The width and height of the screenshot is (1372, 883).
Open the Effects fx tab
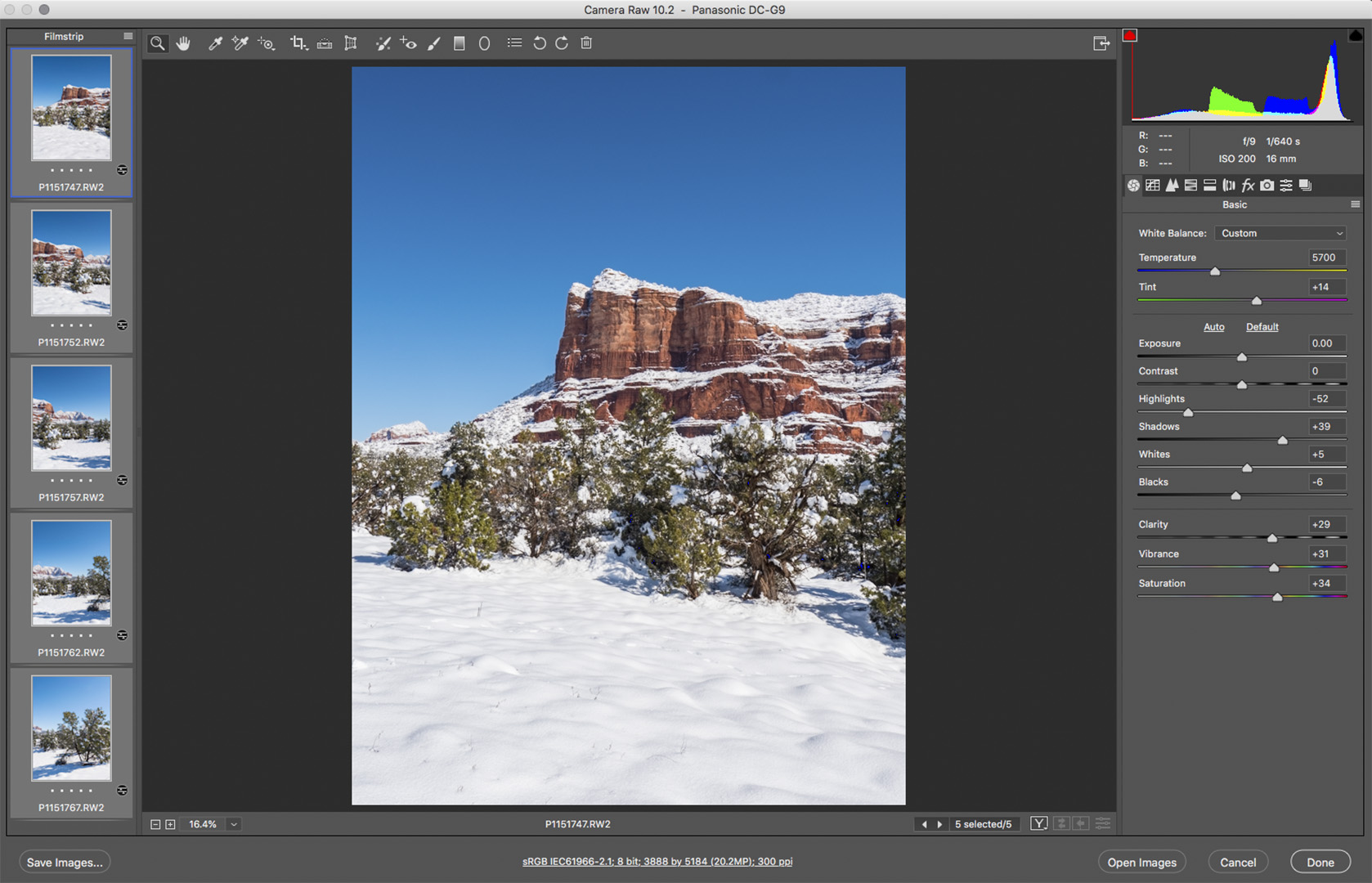(x=1248, y=186)
